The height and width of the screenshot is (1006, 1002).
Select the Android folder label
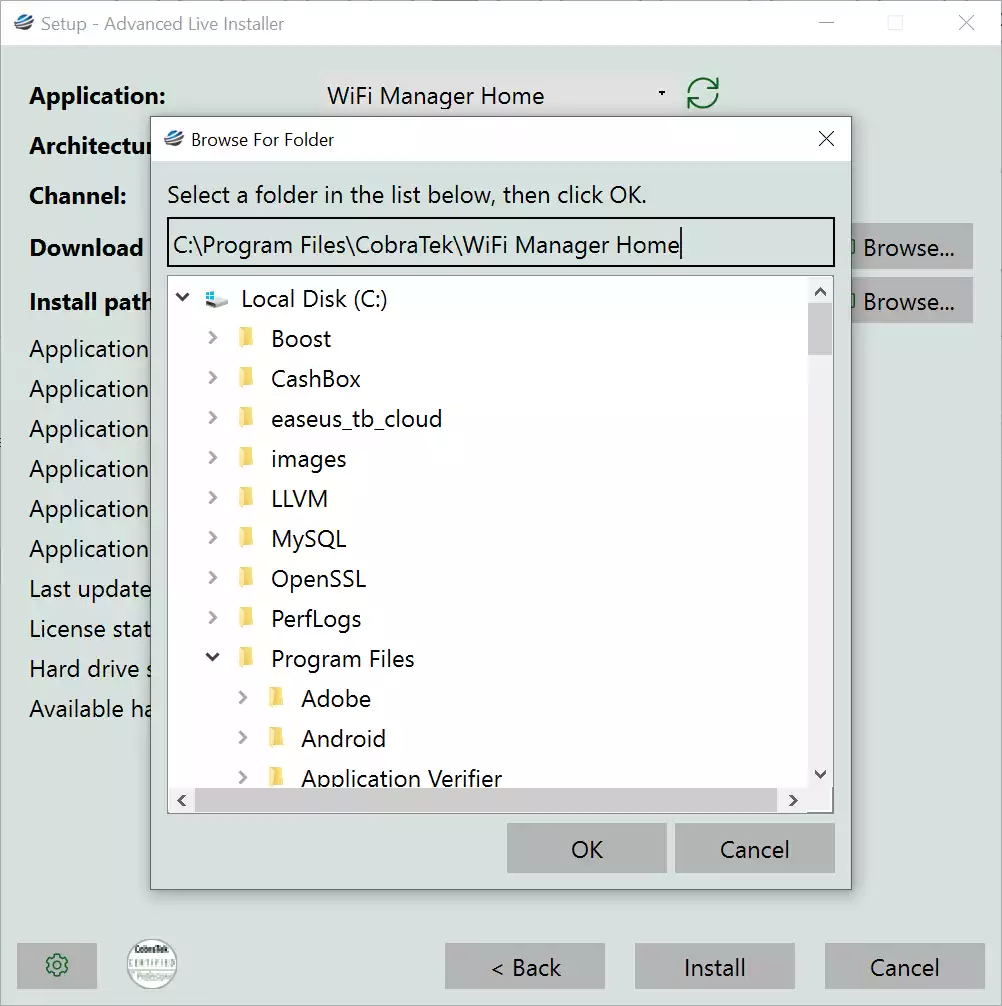point(343,738)
